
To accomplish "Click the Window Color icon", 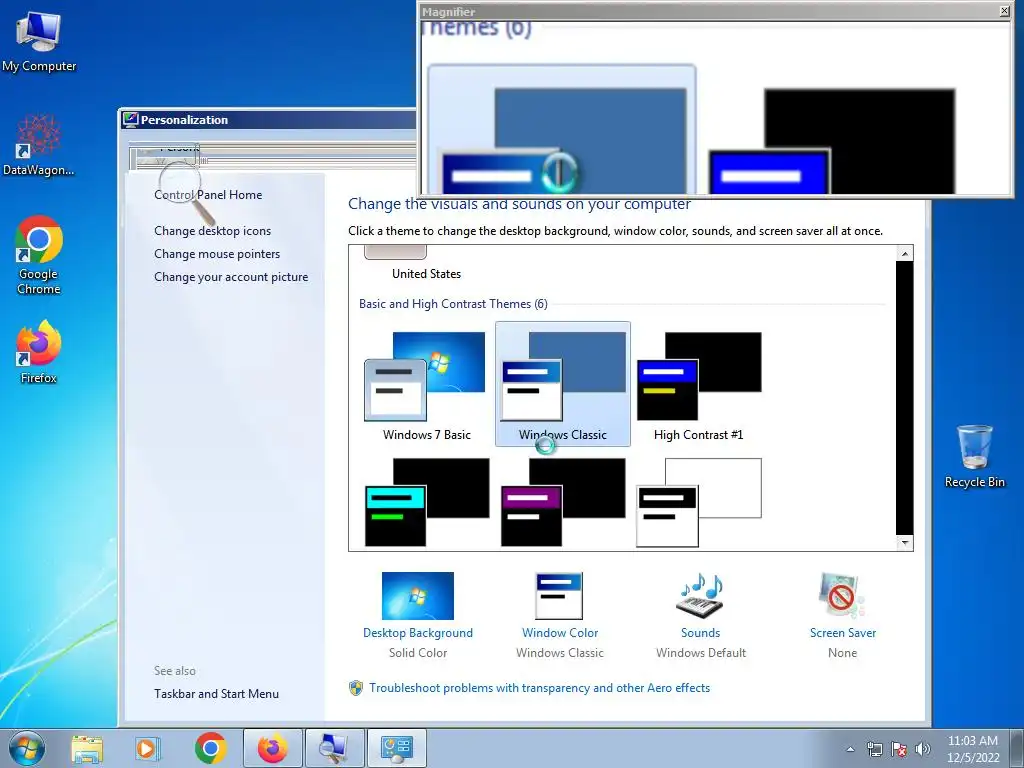I will tap(559, 596).
